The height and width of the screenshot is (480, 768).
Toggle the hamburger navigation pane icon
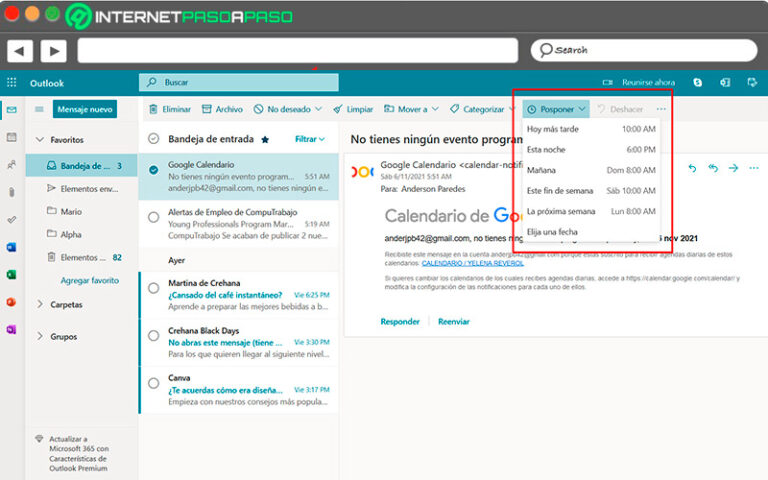click(x=39, y=109)
